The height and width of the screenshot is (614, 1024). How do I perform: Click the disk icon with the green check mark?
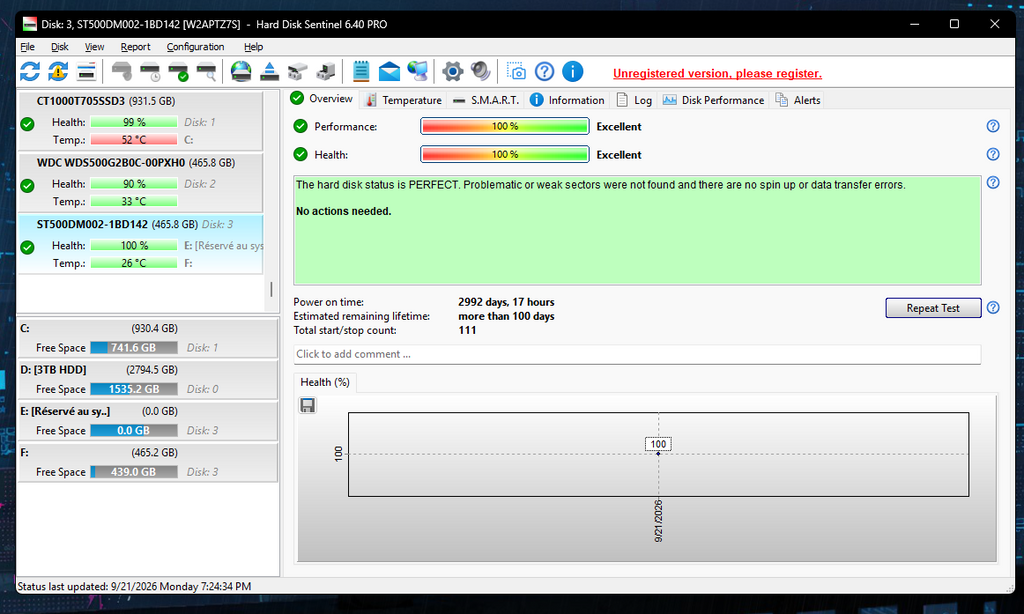tap(178, 71)
